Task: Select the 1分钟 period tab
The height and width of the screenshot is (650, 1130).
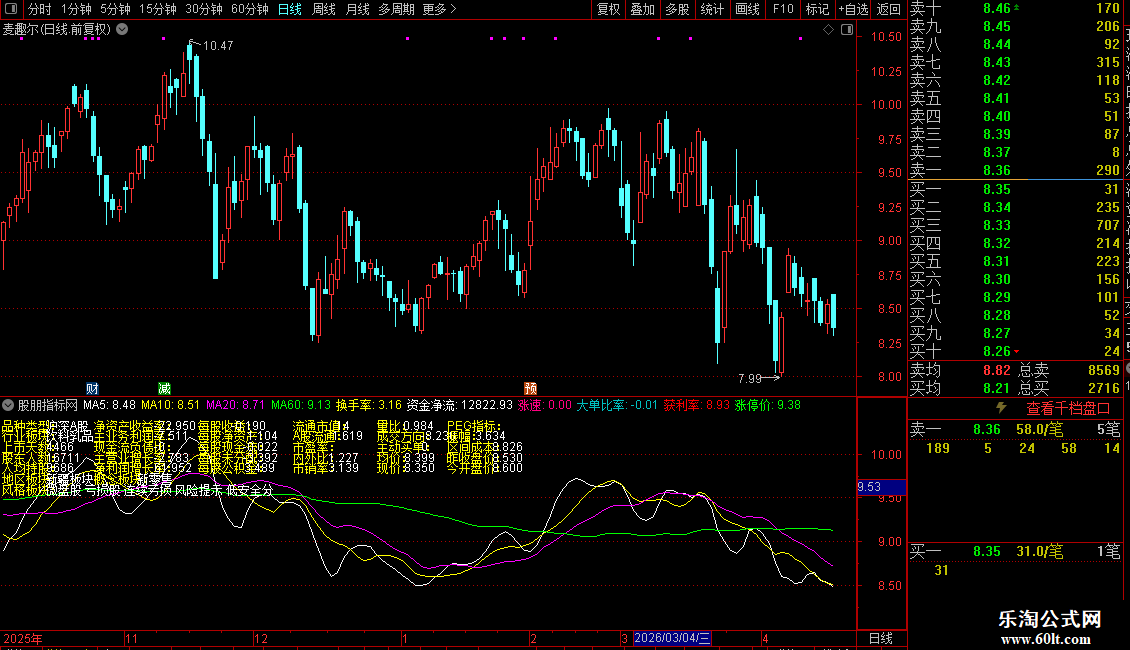Action: 76,9
